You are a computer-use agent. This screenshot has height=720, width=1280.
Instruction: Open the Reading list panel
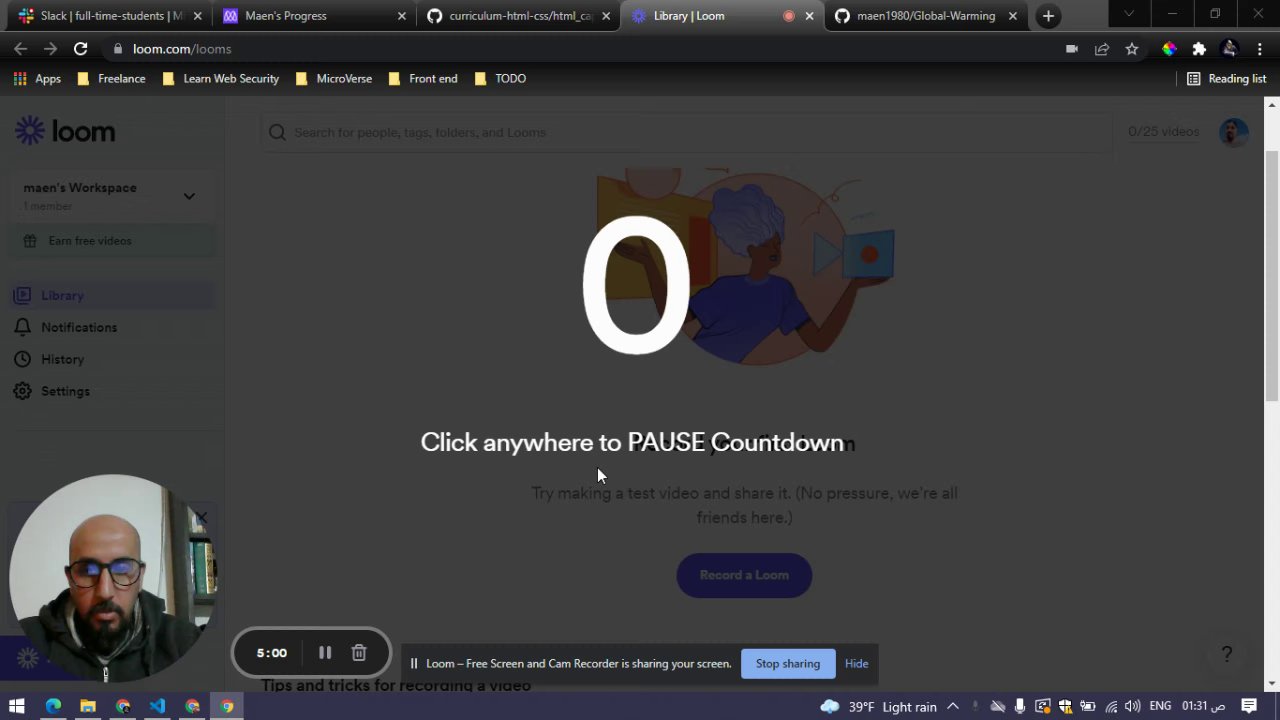[1226, 79]
